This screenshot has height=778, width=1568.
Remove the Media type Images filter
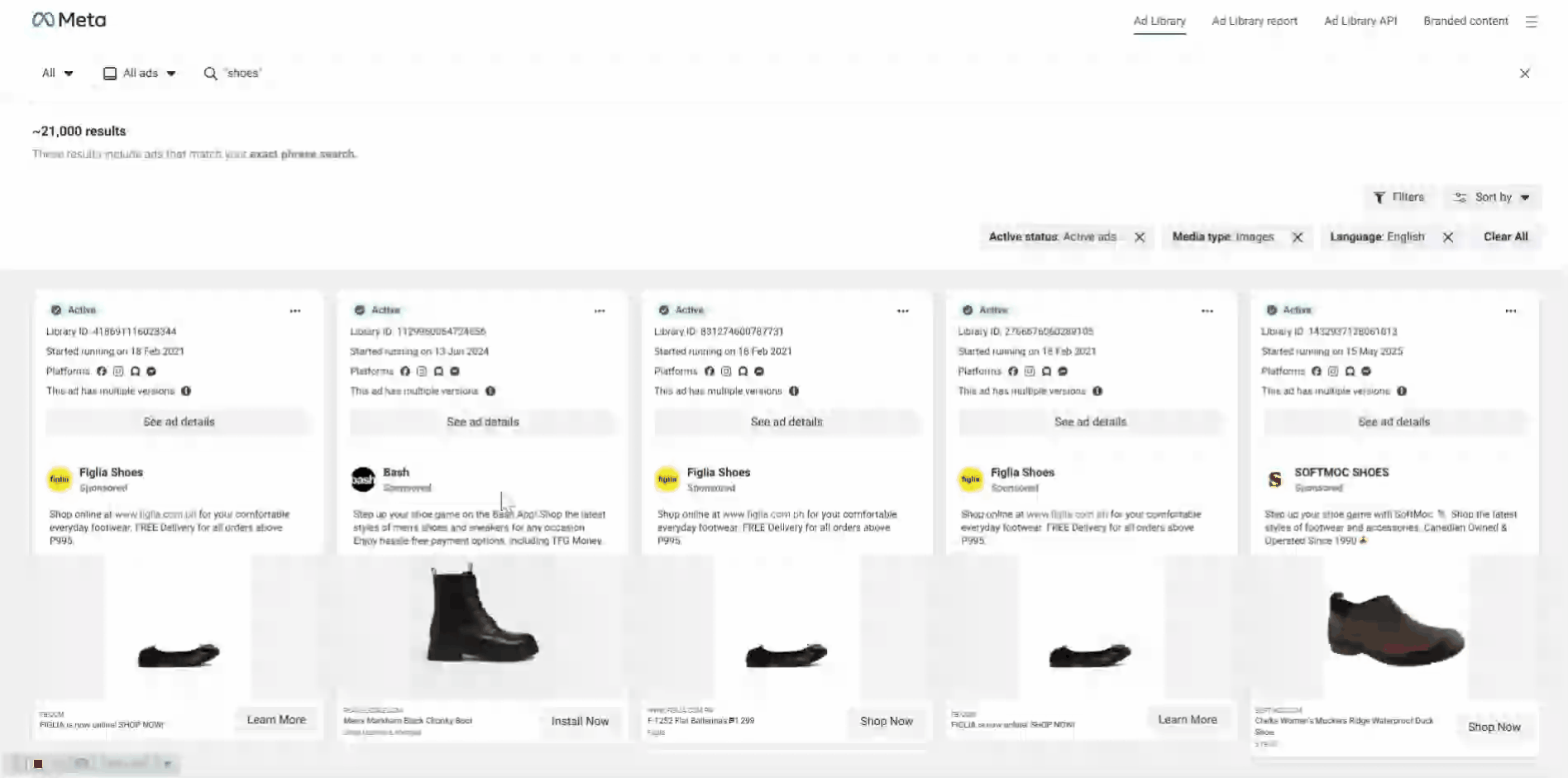[x=1298, y=236]
